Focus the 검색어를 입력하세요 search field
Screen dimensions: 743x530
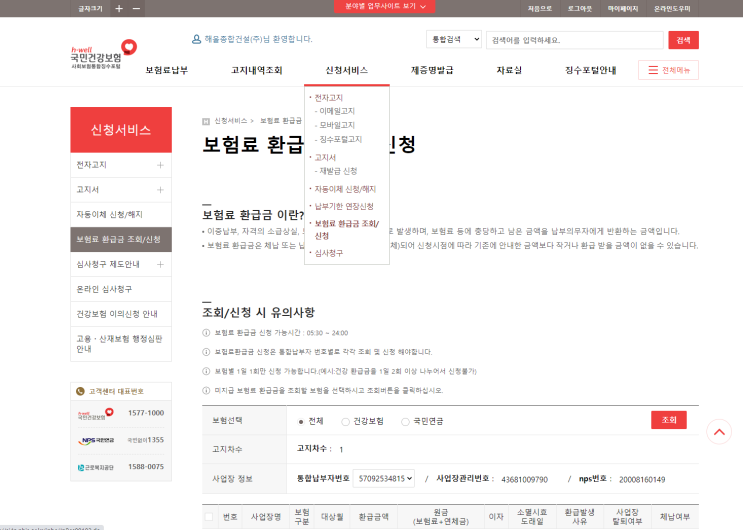click(575, 40)
